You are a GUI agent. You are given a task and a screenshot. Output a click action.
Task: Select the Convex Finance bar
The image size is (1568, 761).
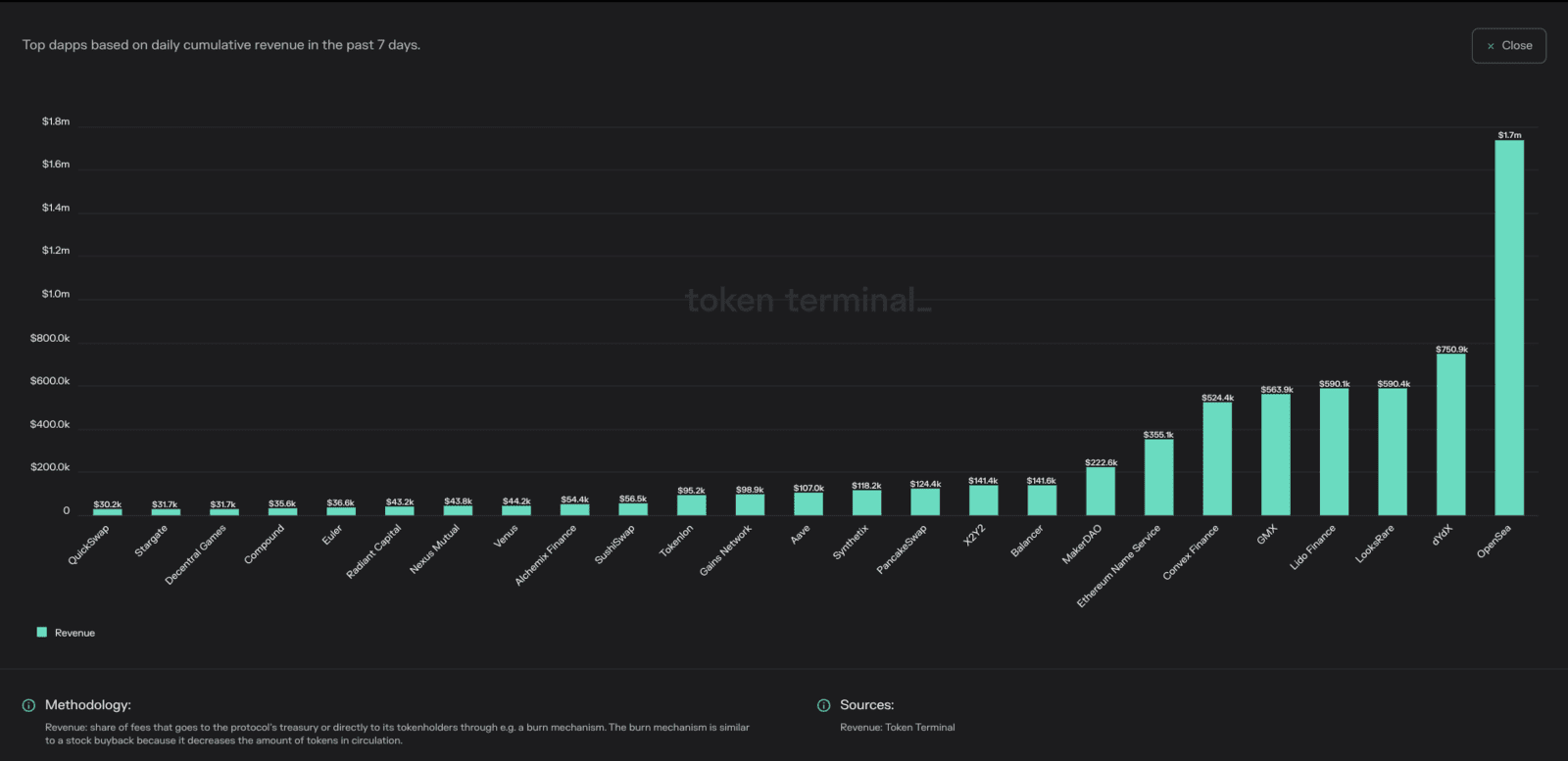[1217, 458]
